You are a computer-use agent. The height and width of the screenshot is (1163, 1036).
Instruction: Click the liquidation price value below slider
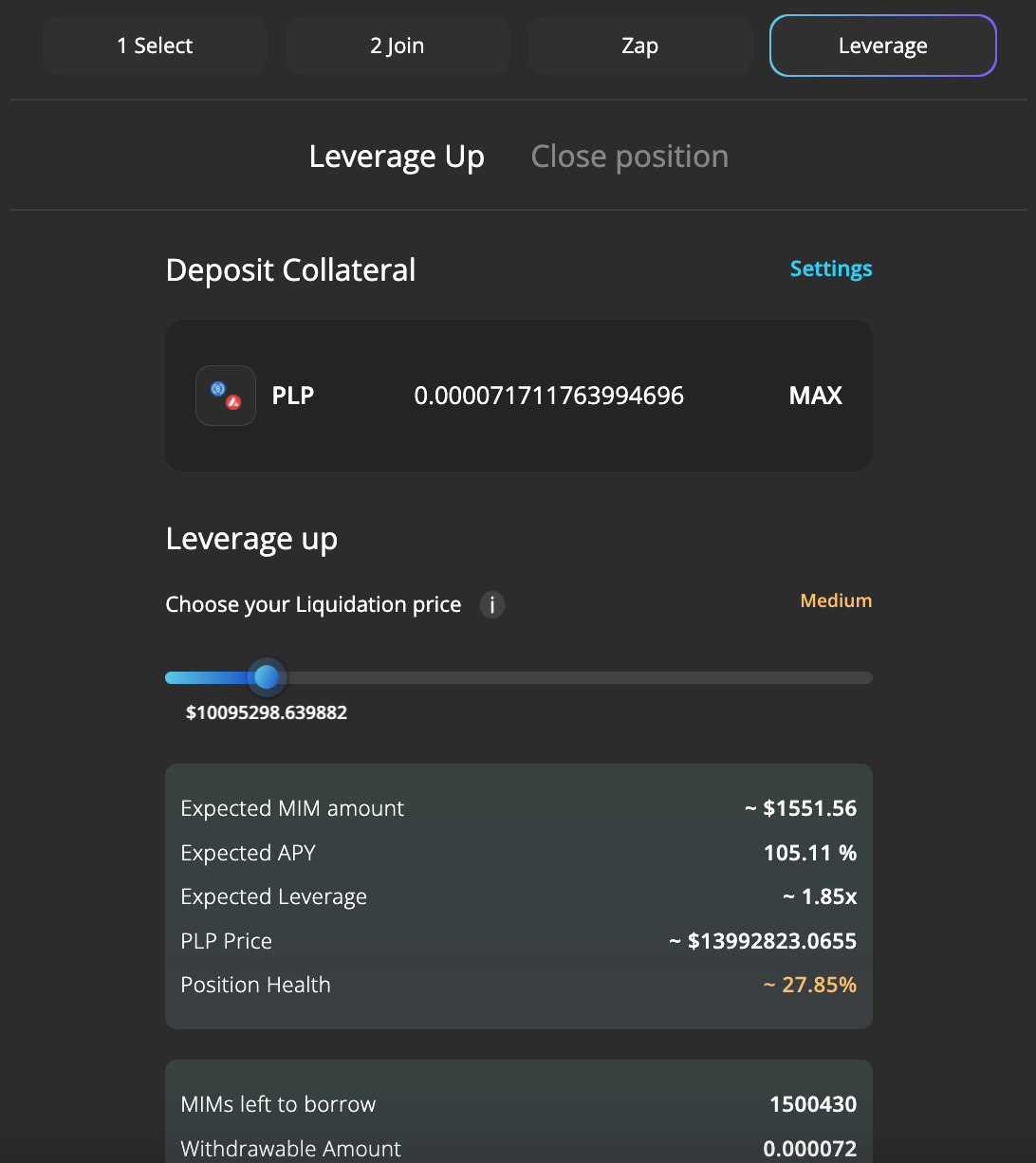[x=267, y=712]
